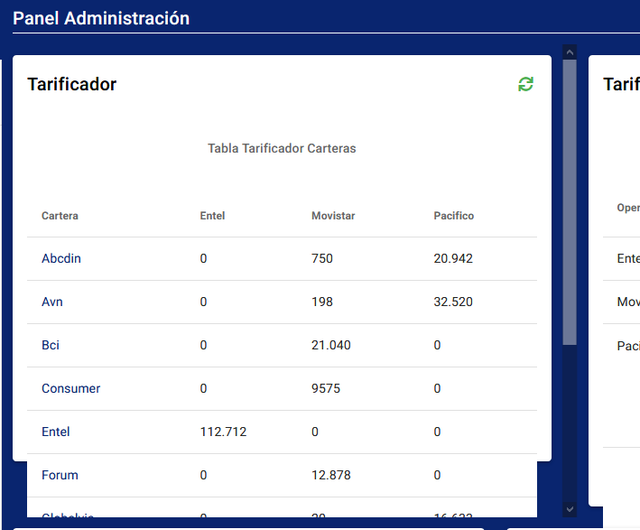Viewport: 640px width, 530px height.
Task: Click the Cartera column header
Action: point(60,216)
